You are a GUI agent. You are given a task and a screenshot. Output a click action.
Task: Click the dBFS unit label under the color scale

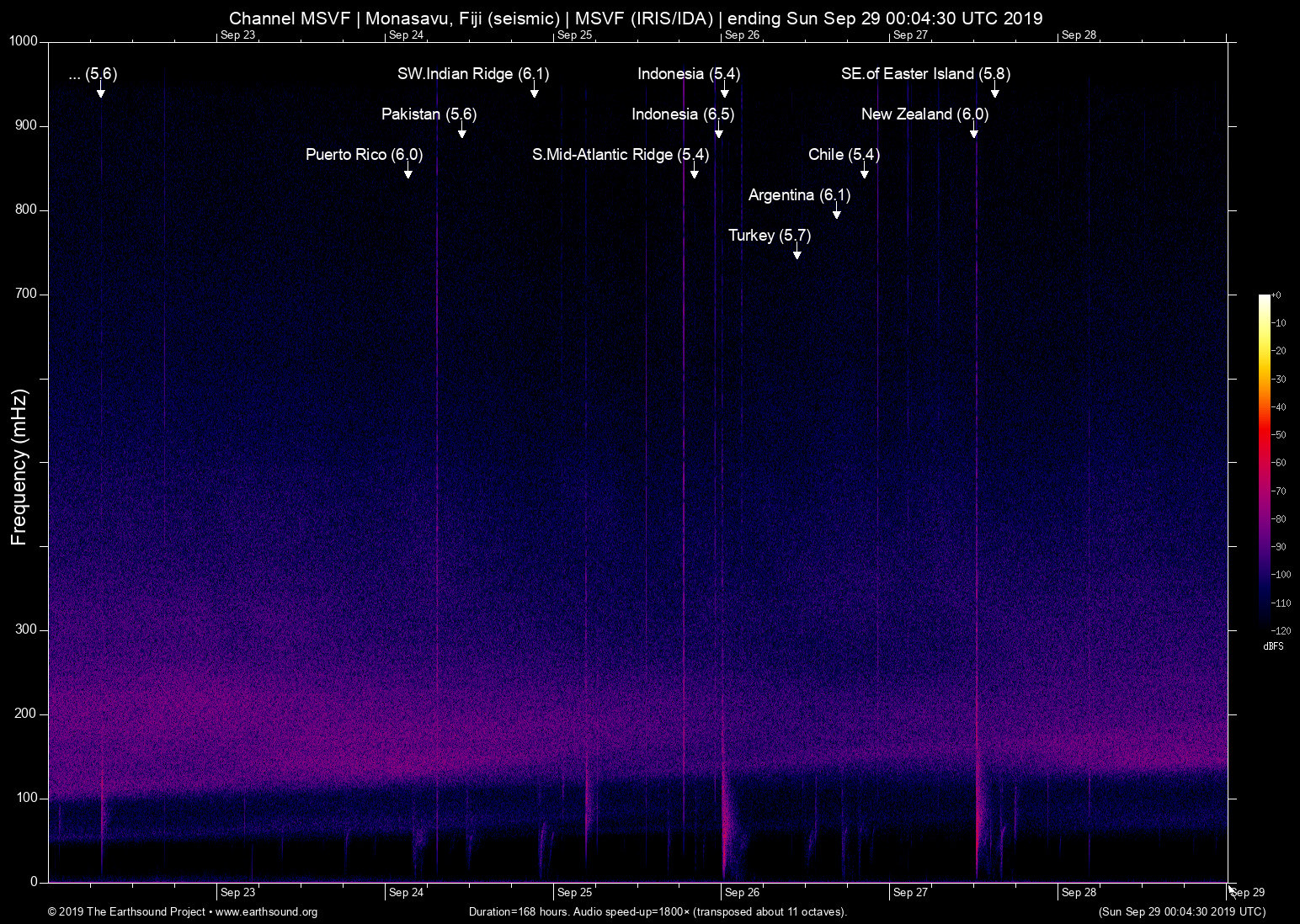click(x=1274, y=646)
